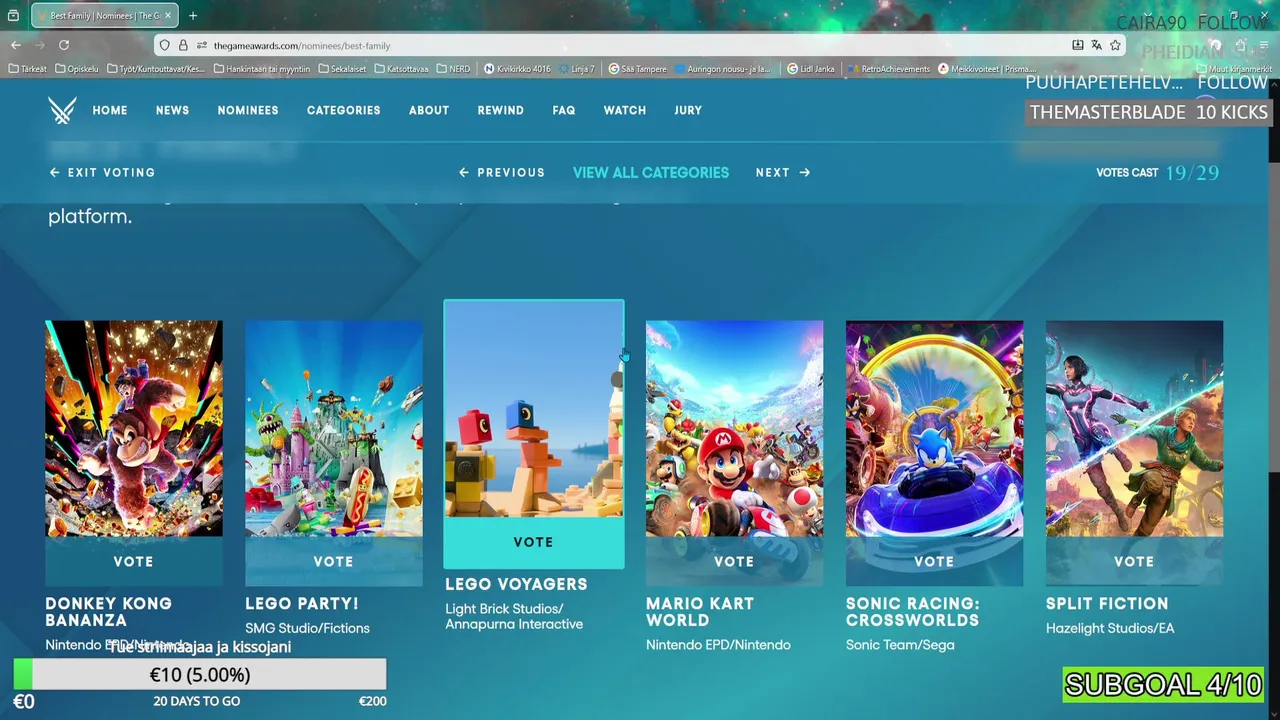Open the Työt/Kuntouttavat bookmarks folder
The width and height of the screenshot is (1280, 720).
pos(156,69)
